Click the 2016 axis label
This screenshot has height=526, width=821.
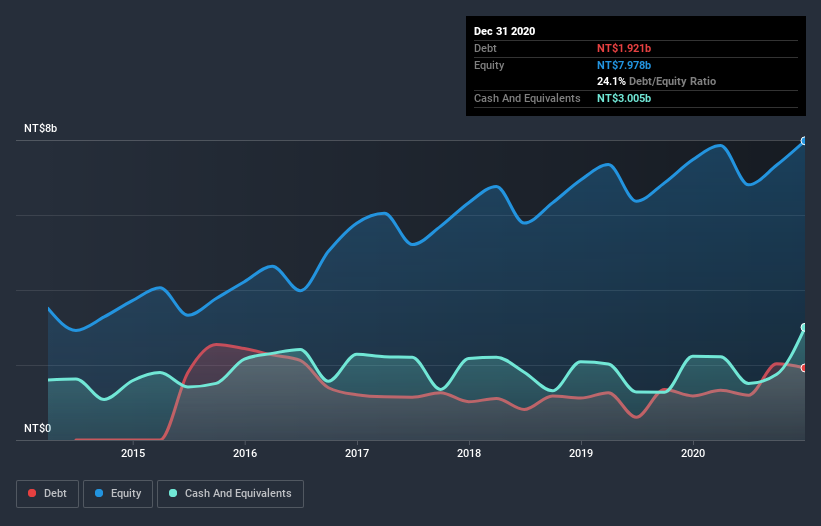pyautogui.click(x=245, y=453)
